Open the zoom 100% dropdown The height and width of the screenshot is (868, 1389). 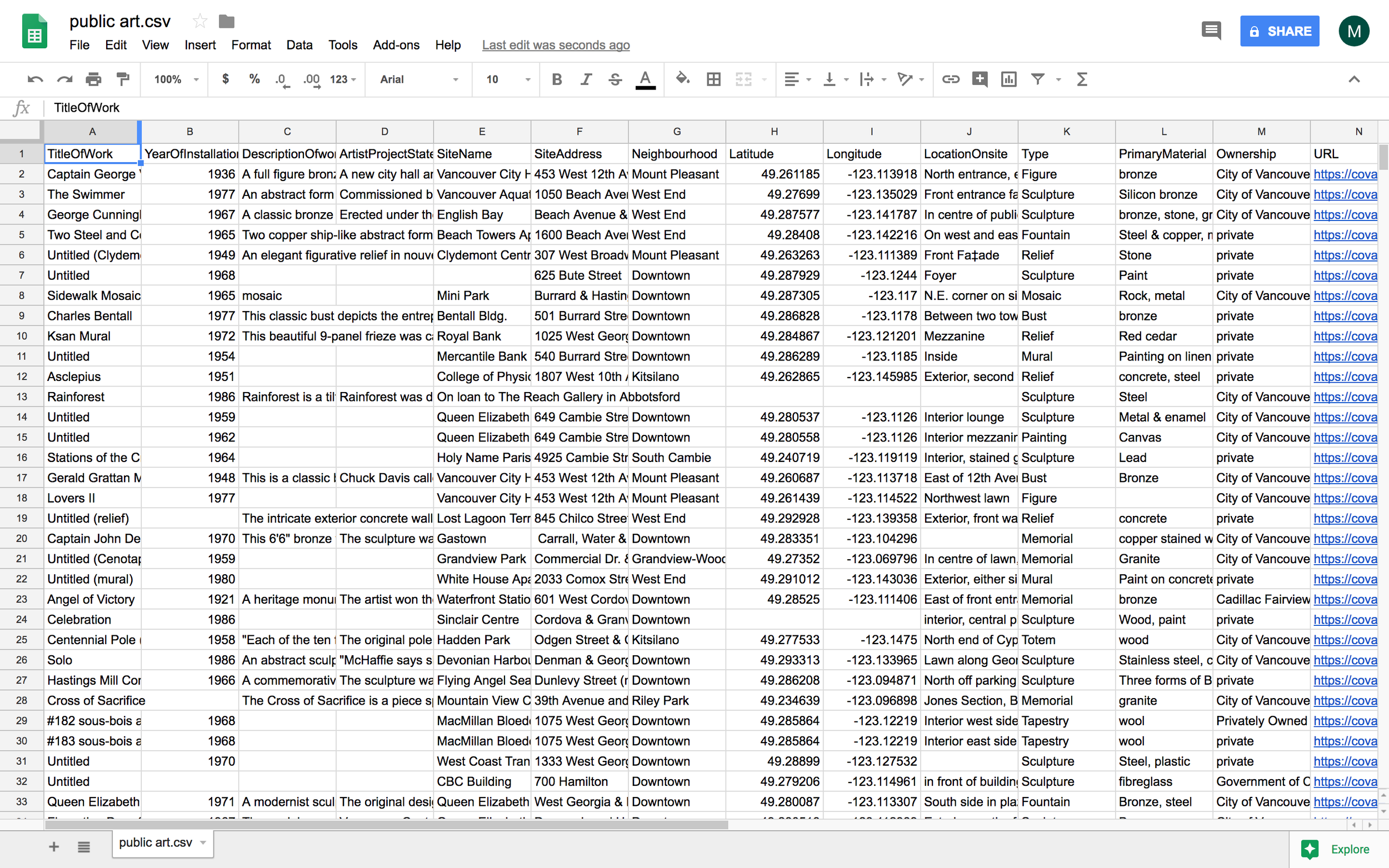pos(176,79)
